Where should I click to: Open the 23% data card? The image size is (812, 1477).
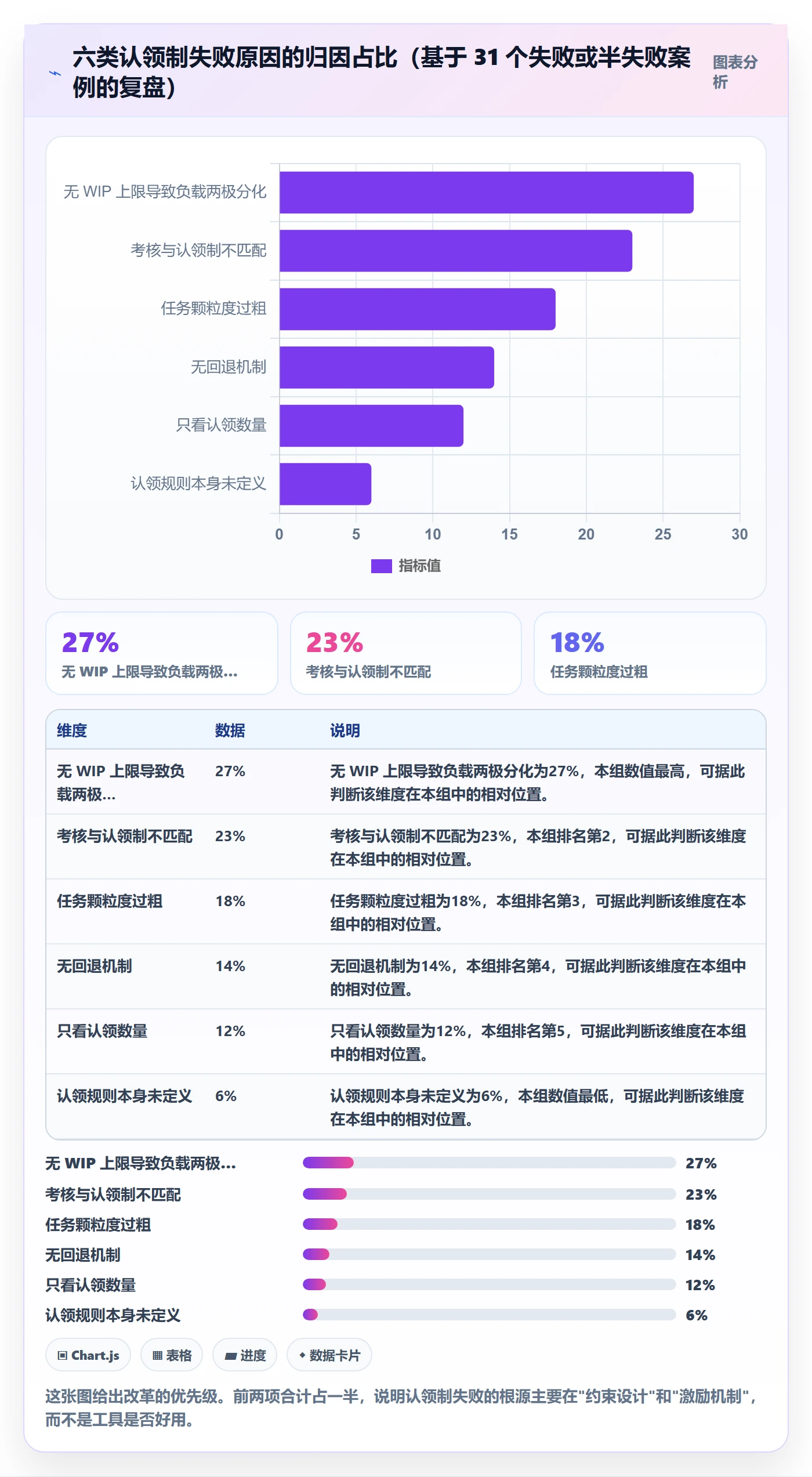click(x=406, y=653)
